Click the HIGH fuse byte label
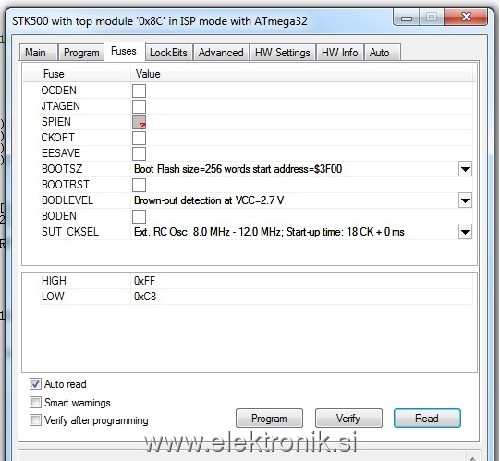This screenshot has height=461, width=500. click(x=54, y=281)
